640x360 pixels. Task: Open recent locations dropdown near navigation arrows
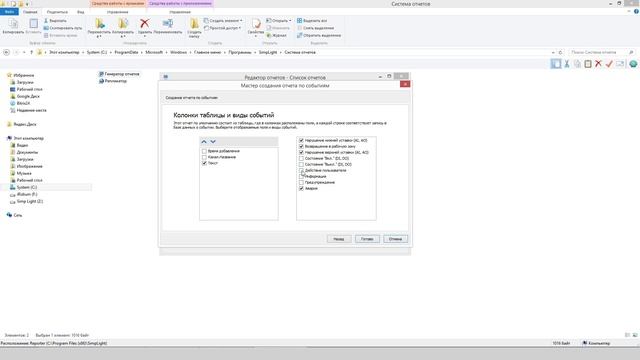pos(24,52)
